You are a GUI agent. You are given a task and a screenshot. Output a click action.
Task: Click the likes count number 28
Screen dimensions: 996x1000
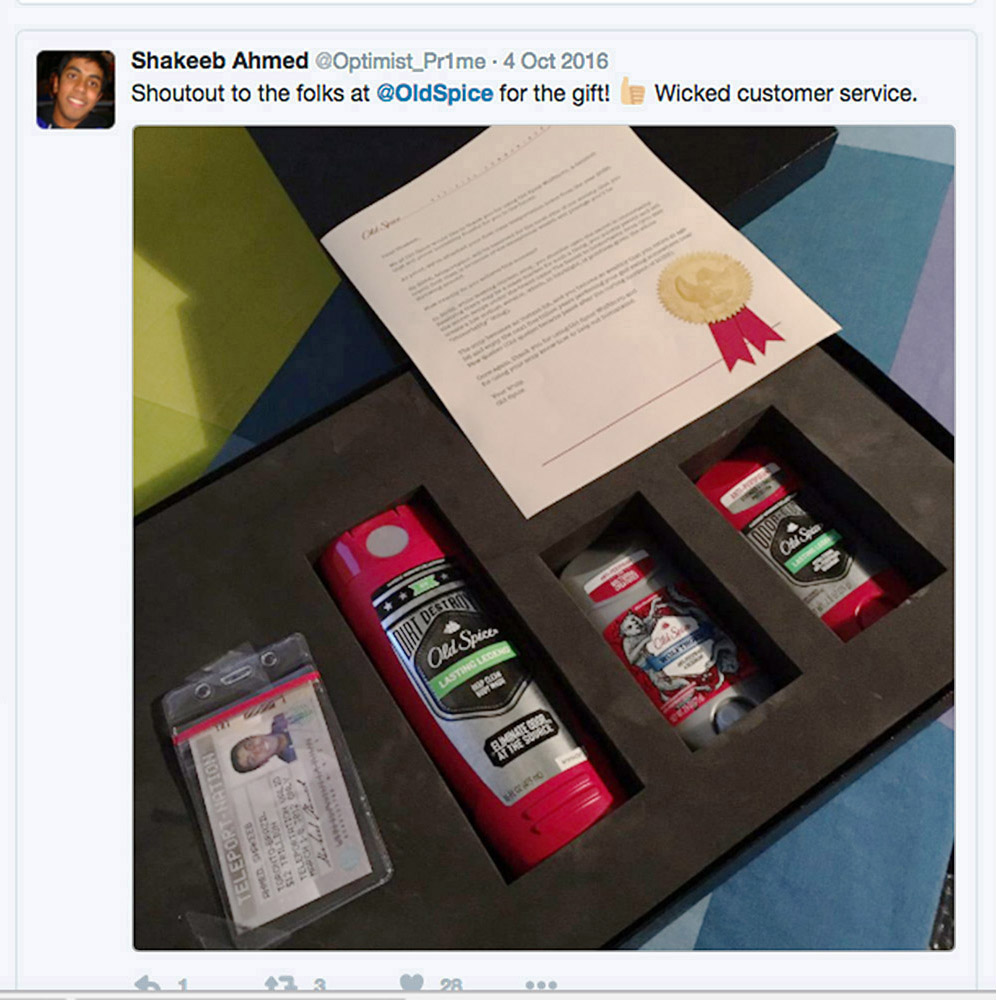pos(451,987)
